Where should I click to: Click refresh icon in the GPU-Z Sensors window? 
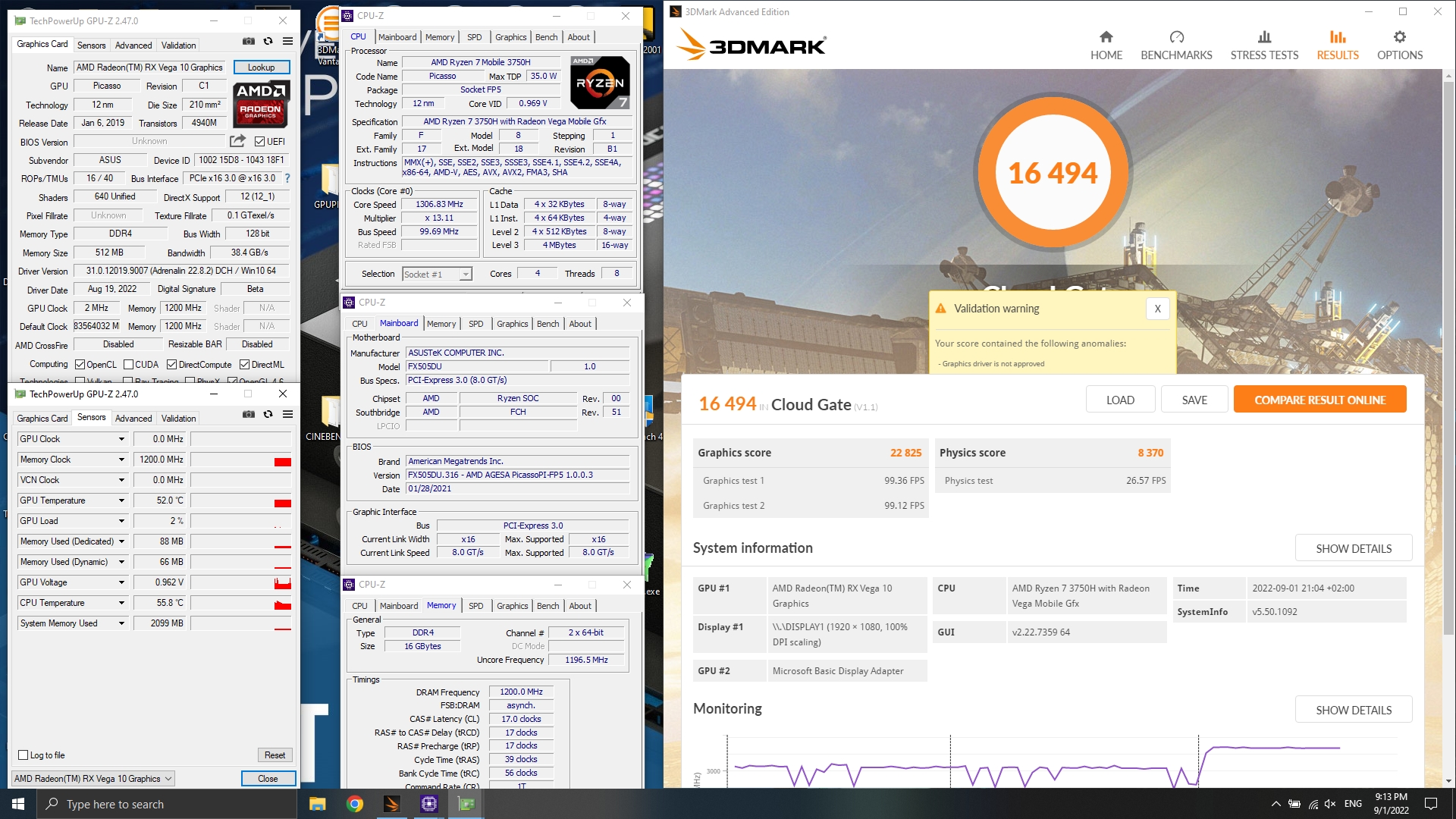click(x=268, y=414)
